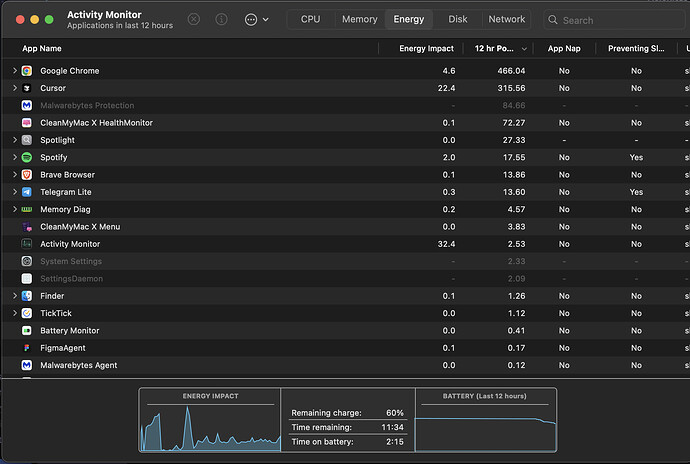Sort by Preventing Sleep column header
The width and height of the screenshot is (690, 464).
[636, 48]
